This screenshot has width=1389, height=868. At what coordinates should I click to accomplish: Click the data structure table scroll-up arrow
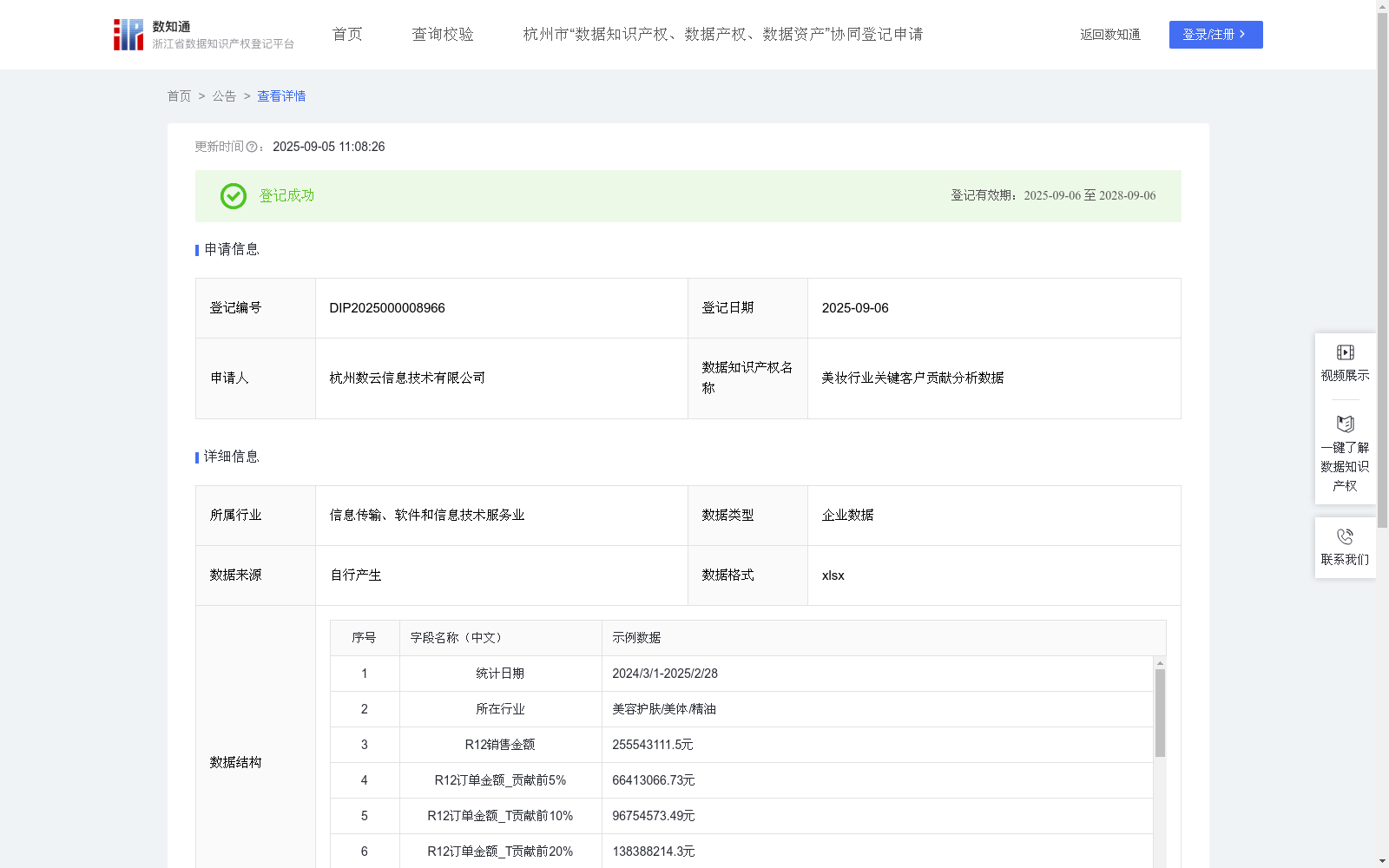click(1160, 663)
